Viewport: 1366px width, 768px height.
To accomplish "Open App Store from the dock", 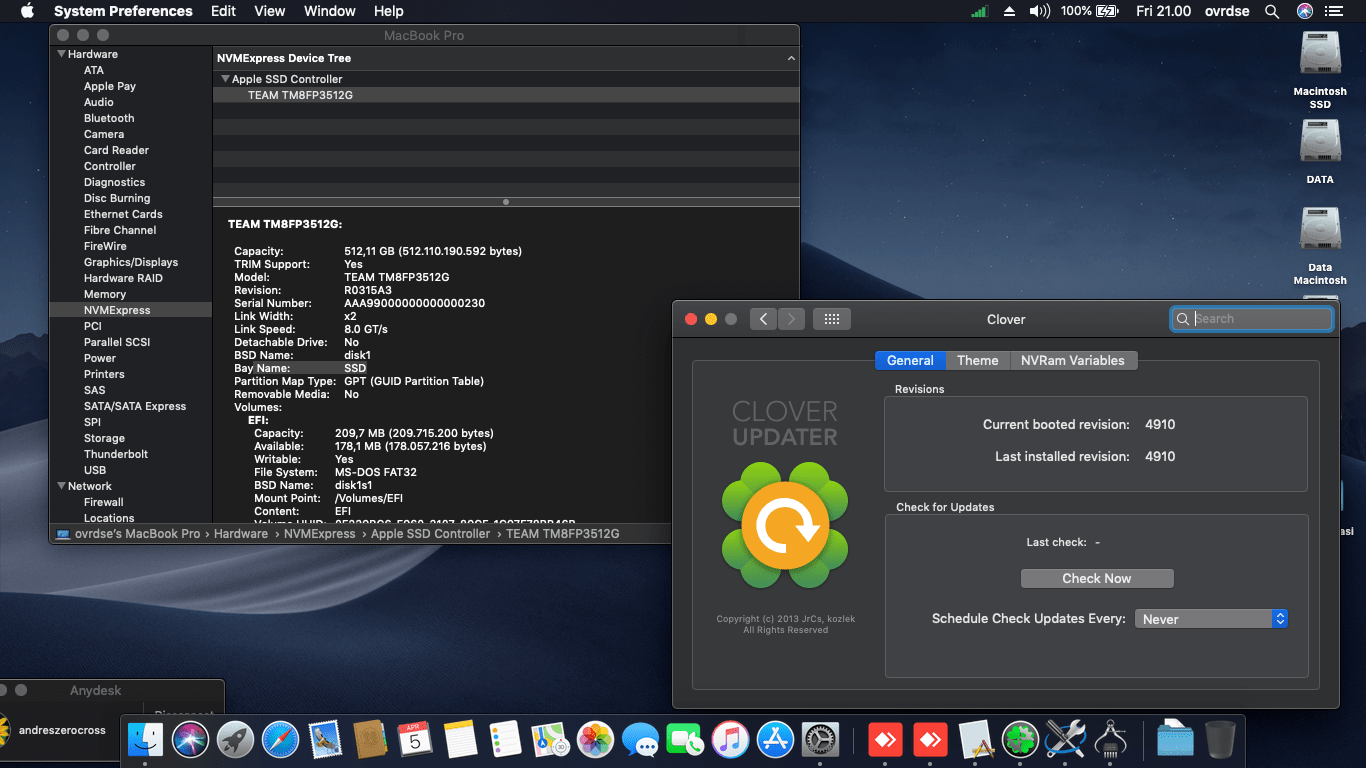I will (775, 740).
